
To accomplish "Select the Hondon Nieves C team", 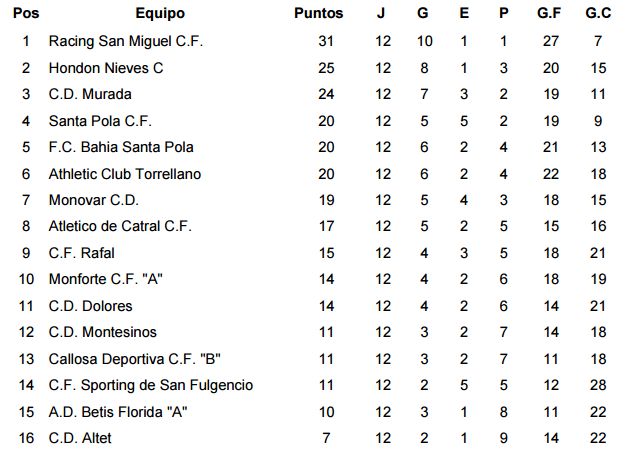I will [105, 68].
